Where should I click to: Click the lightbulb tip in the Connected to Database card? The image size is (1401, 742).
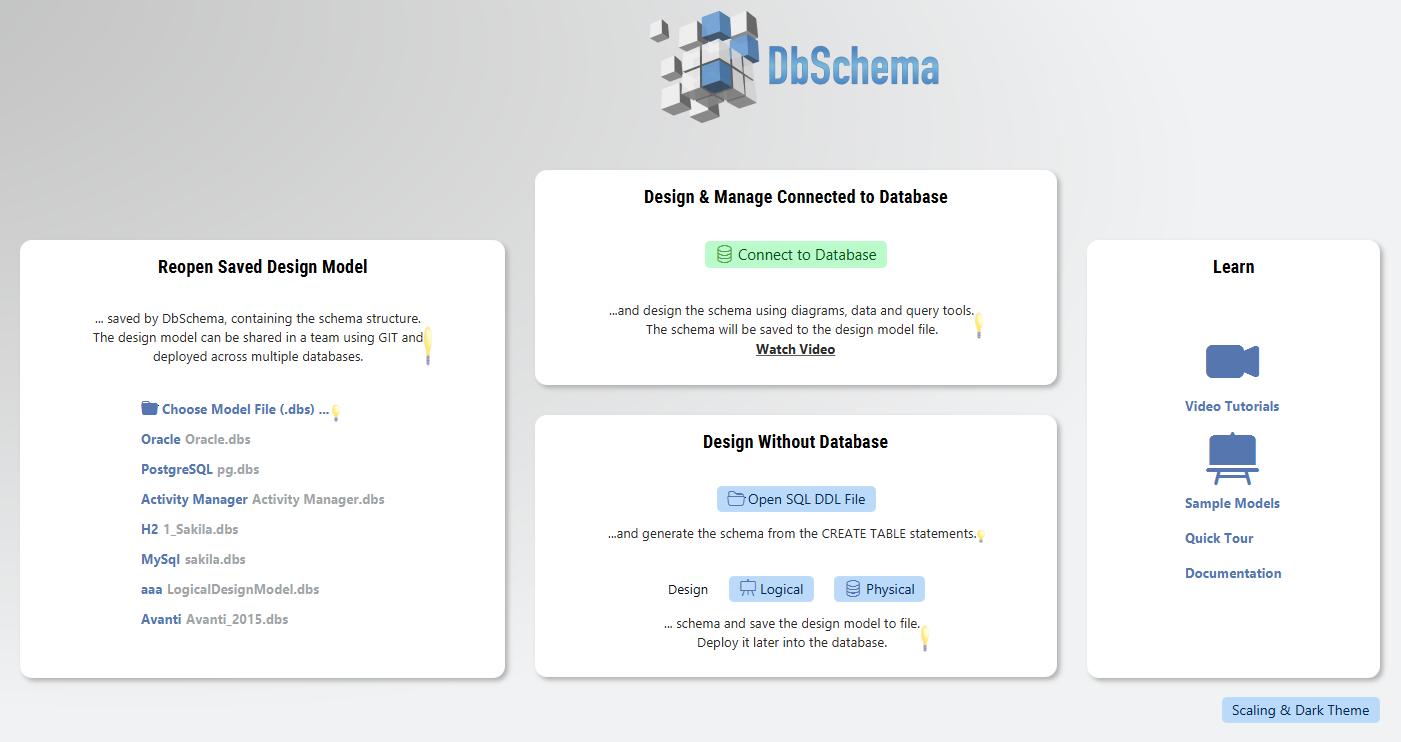pos(979,325)
